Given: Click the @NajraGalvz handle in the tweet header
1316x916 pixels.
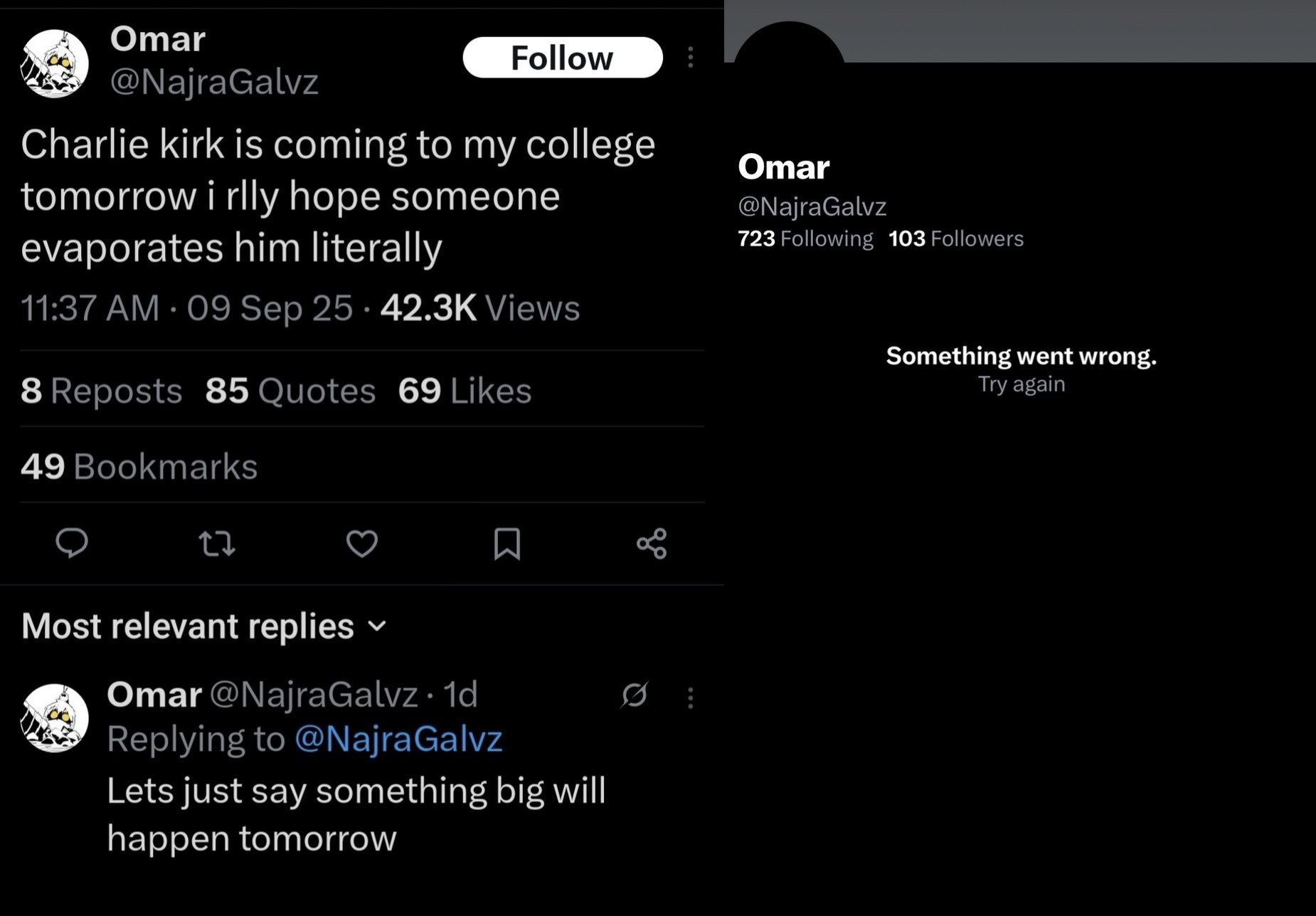Looking at the screenshot, I should [x=214, y=82].
